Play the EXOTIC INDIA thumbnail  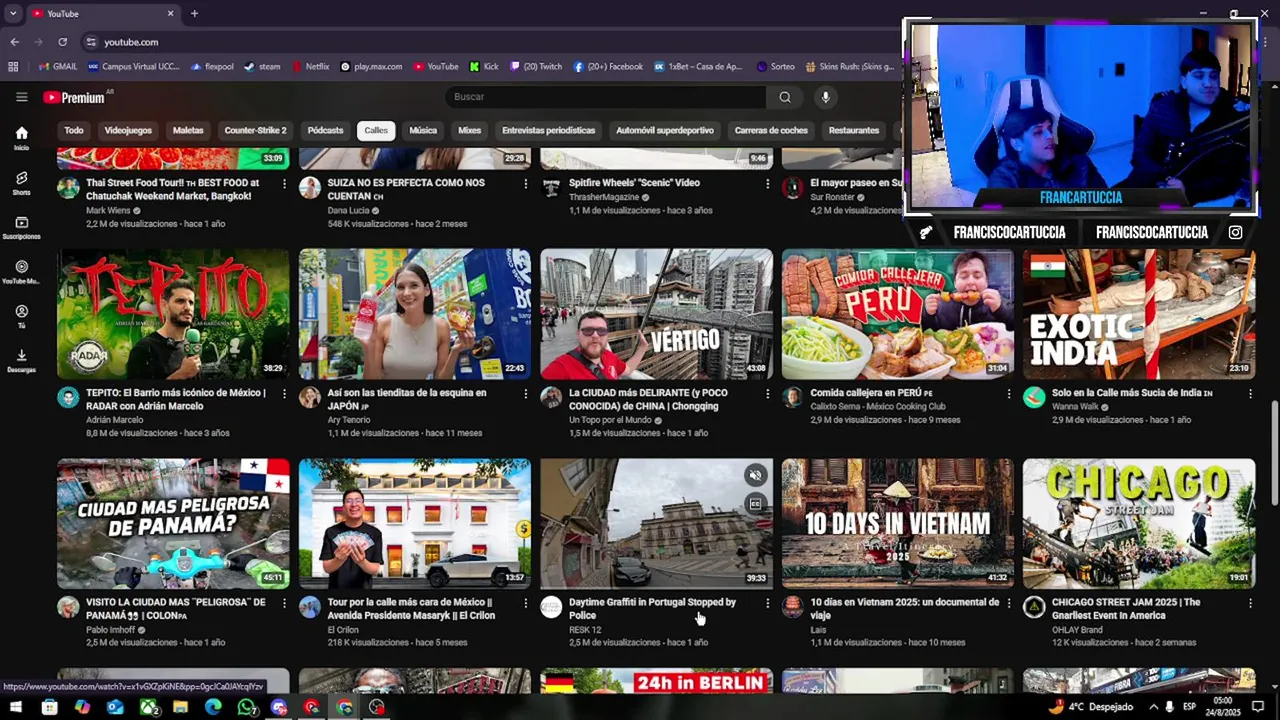pos(1139,314)
